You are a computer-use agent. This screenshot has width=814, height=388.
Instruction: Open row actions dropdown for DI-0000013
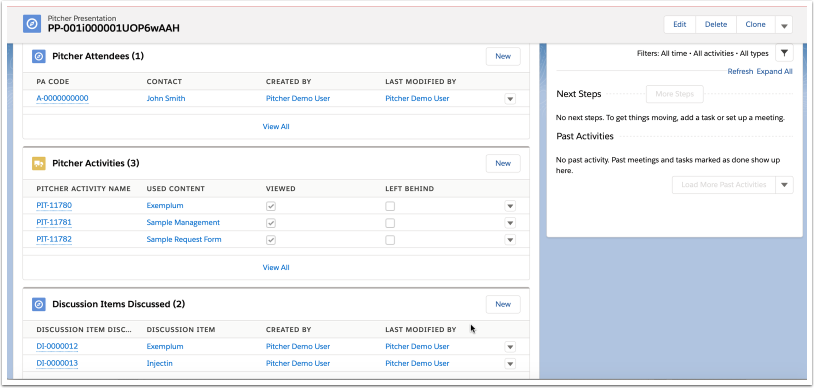click(510, 364)
